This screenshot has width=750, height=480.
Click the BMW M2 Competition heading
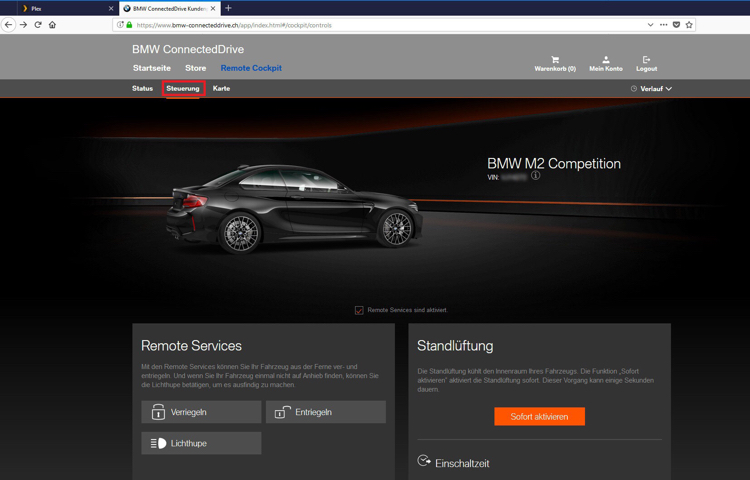tap(554, 164)
